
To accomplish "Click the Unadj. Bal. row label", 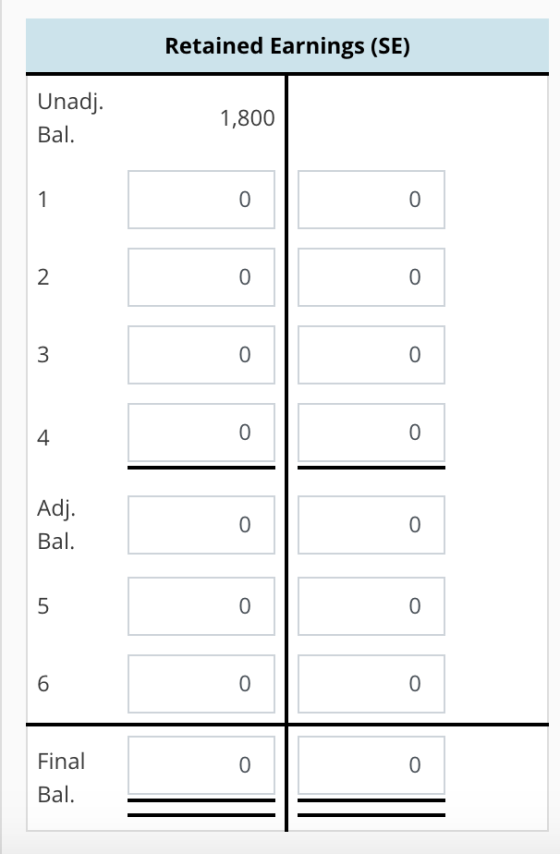I will point(70,118).
